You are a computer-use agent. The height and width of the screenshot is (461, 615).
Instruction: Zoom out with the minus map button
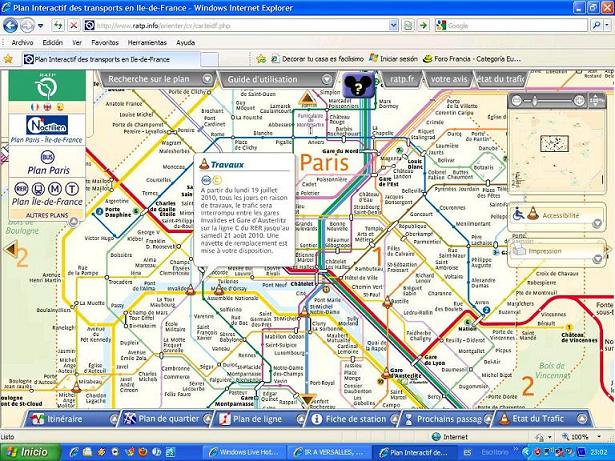517,101
